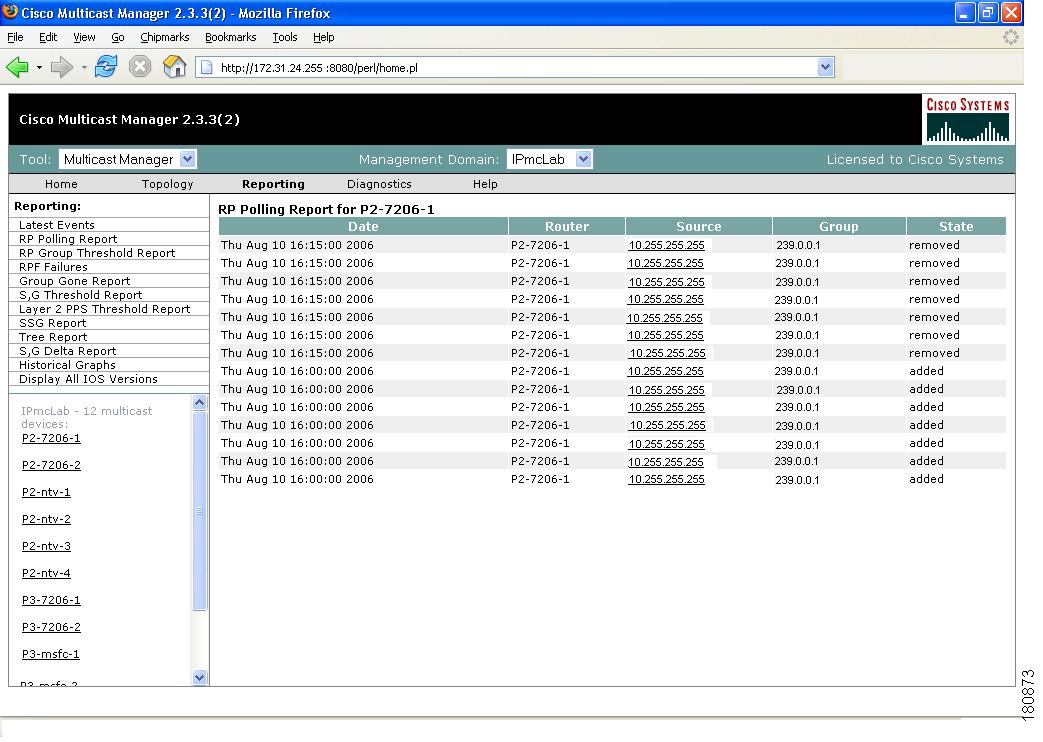Select device P2-ntv-3
The height and width of the screenshot is (742, 1043).
pos(46,546)
